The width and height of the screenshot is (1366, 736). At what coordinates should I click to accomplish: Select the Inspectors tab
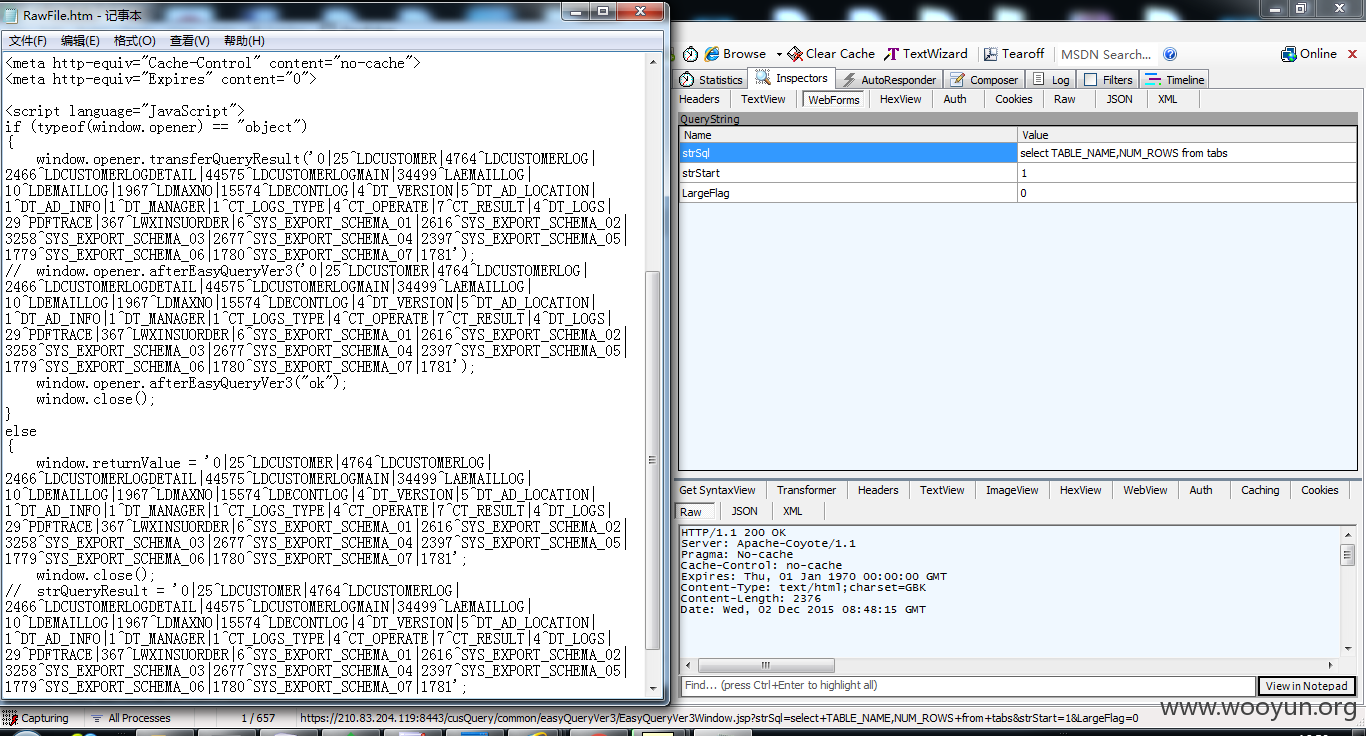point(792,79)
